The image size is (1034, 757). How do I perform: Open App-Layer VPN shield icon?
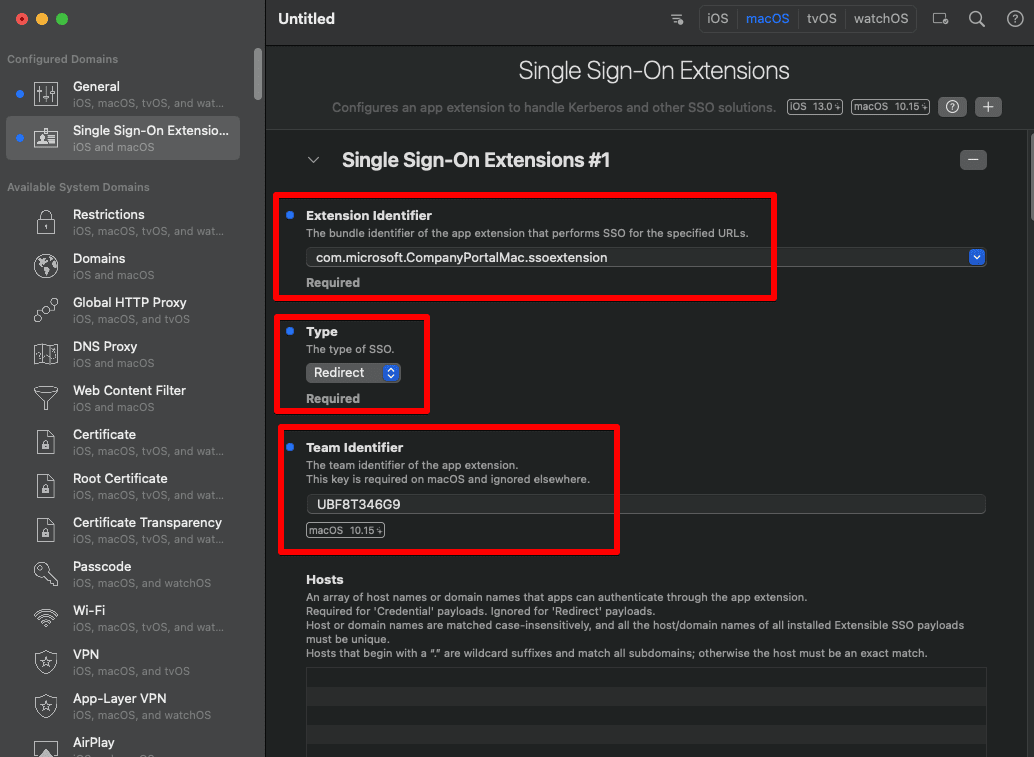[x=46, y=706]
